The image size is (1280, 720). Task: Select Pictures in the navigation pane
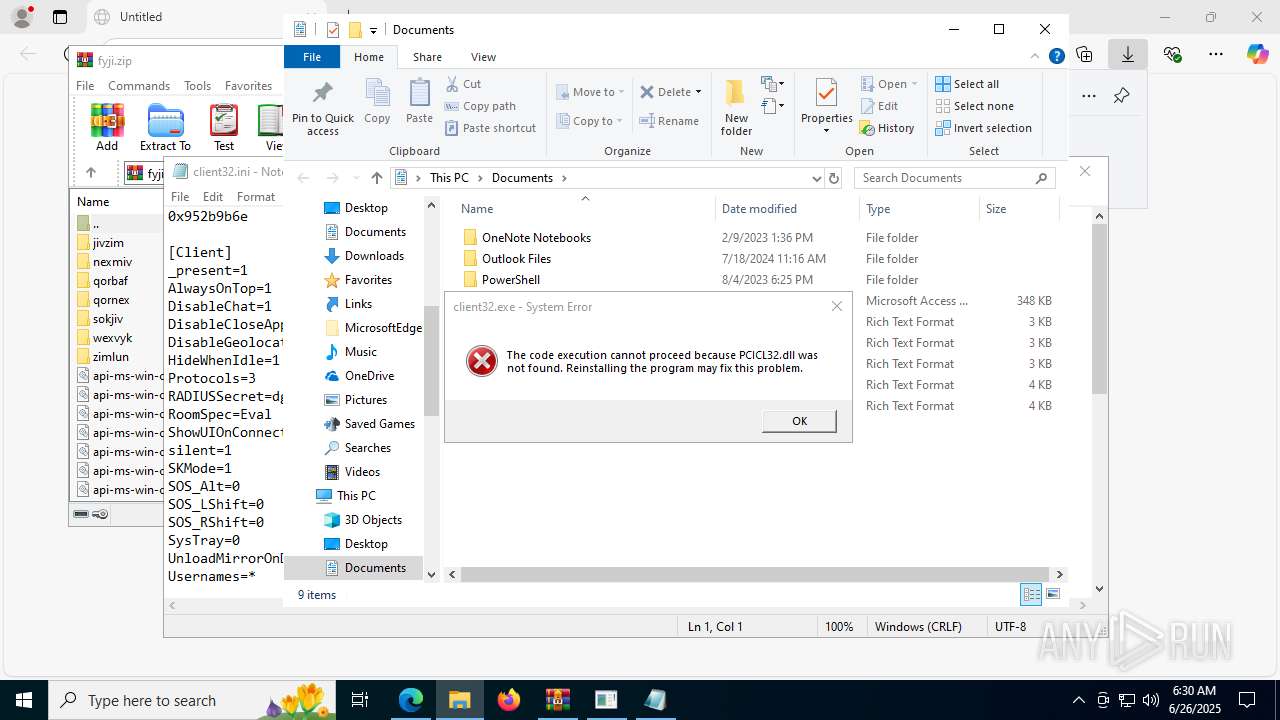(x=366, y=400)
